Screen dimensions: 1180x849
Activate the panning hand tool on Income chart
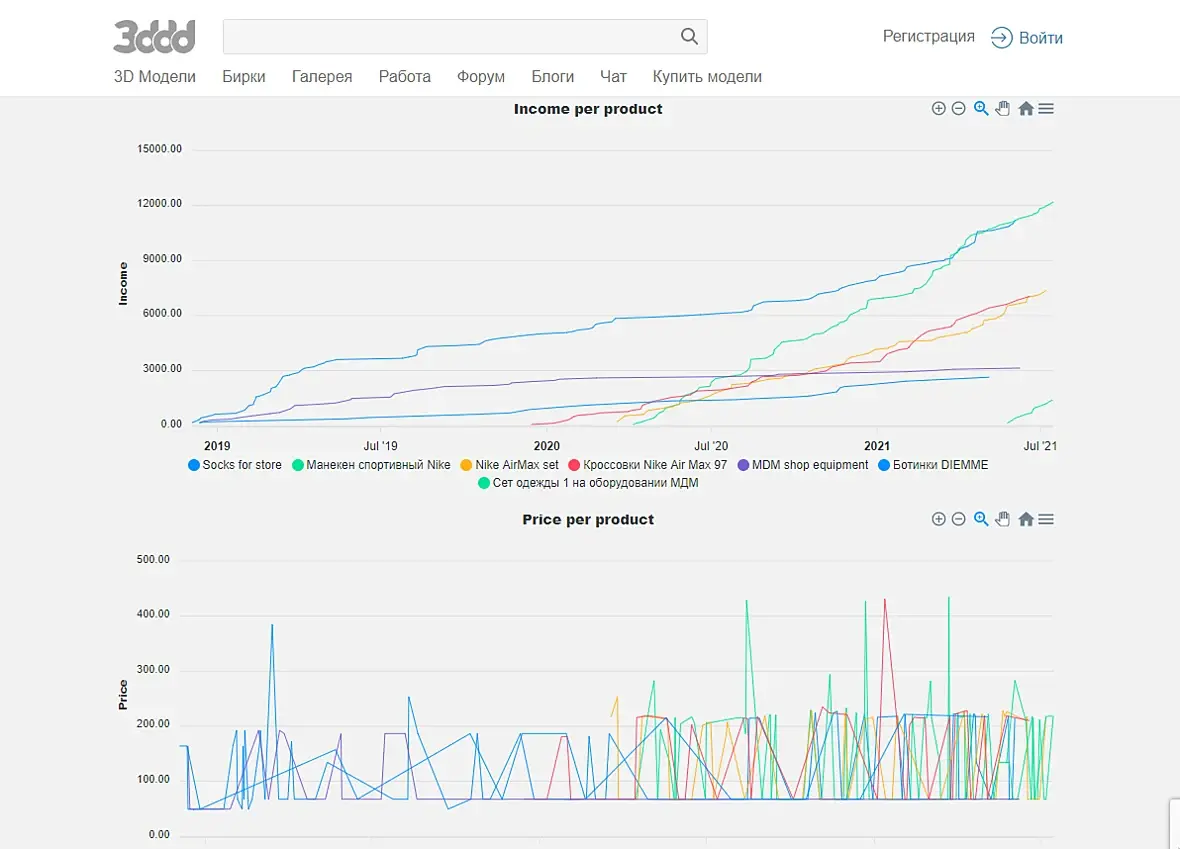tap(1003, 109)
